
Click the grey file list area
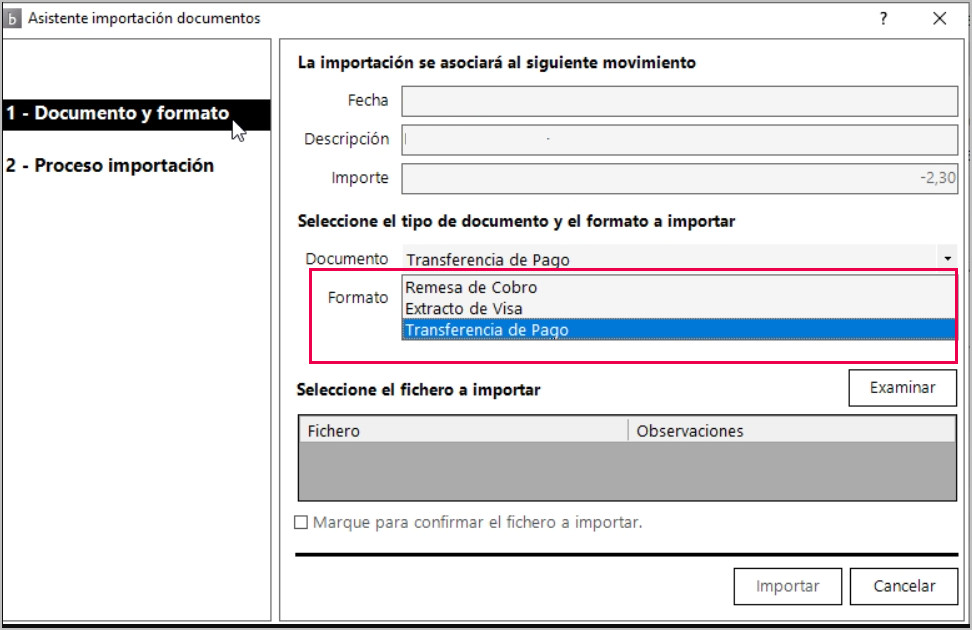tap(627, 471)
